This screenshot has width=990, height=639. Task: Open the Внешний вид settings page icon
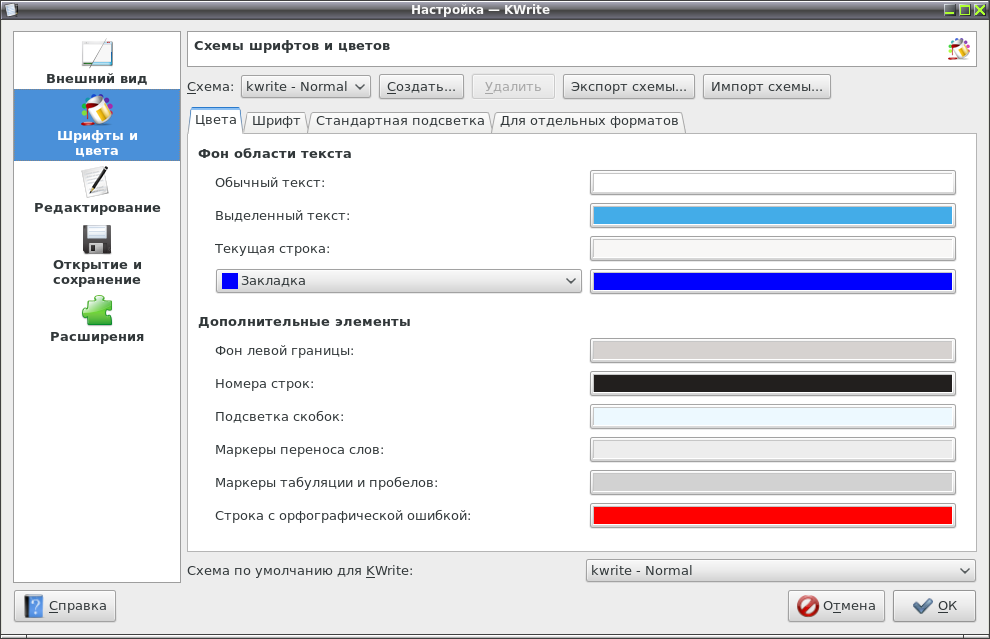pyautogui.click(x=97, y=54)
